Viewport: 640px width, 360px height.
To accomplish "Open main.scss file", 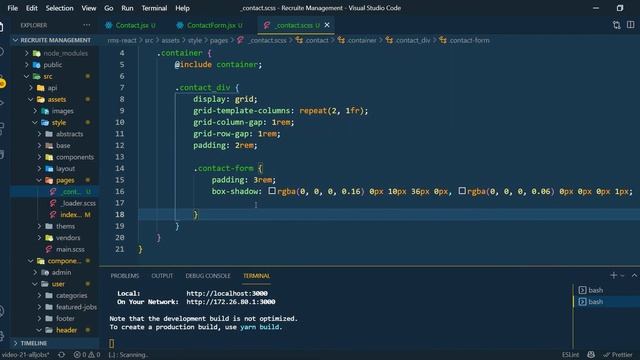I will (70, 249).
